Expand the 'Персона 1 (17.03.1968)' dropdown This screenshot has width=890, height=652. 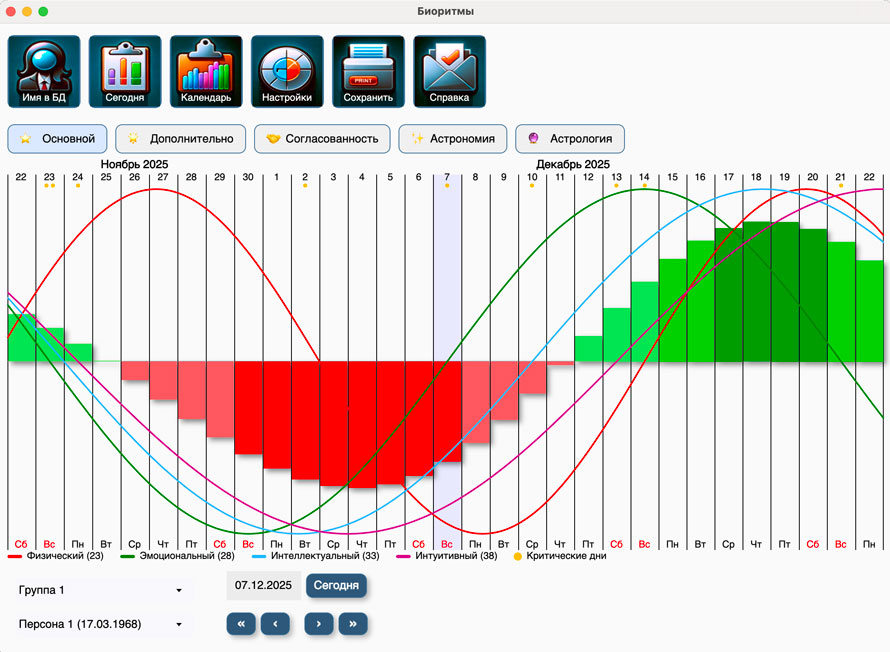click(x=100, y=625)
